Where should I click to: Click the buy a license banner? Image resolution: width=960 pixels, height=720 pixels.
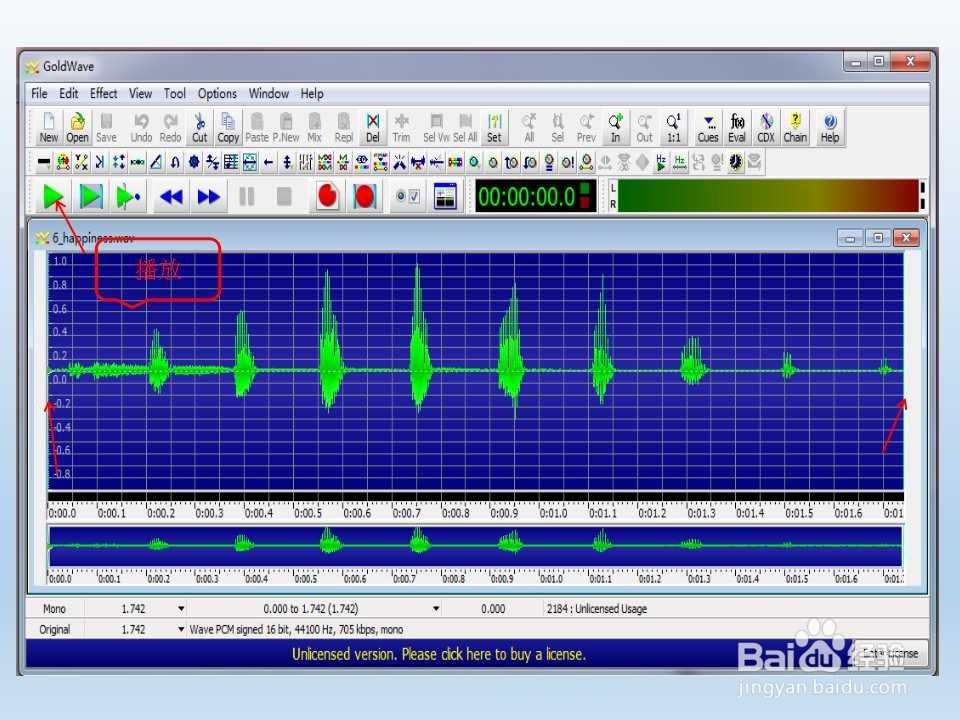click(439, 654)
